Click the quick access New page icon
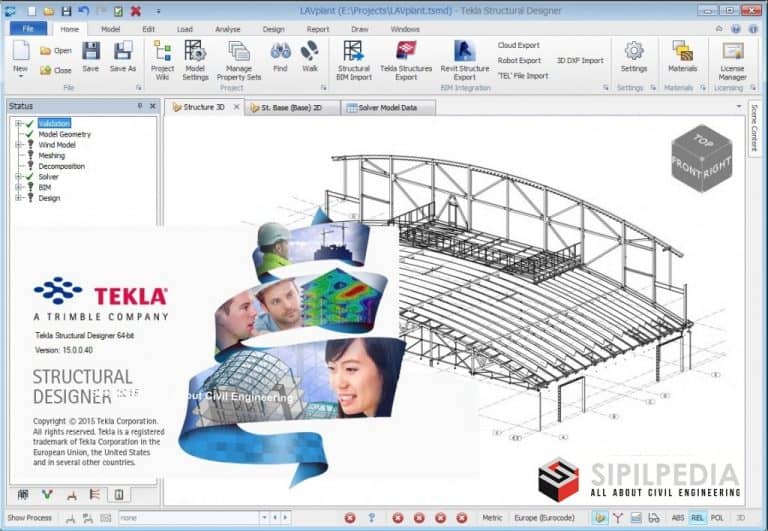The width and height of the screenshot is (768, 531). [32, 11]
